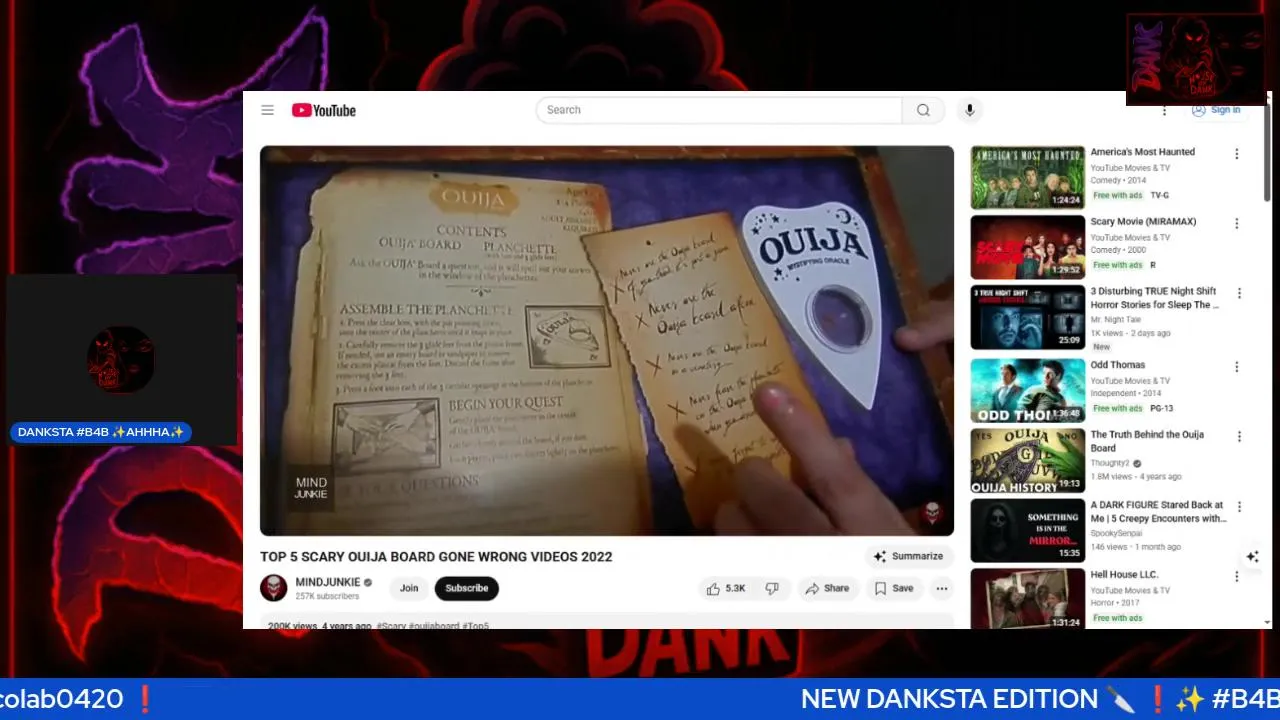Image resolution: width=1280 pixels, height=720 pixels.
Task: Open options menu for Hell House LLC.
Action: (x=1237, y=577)
